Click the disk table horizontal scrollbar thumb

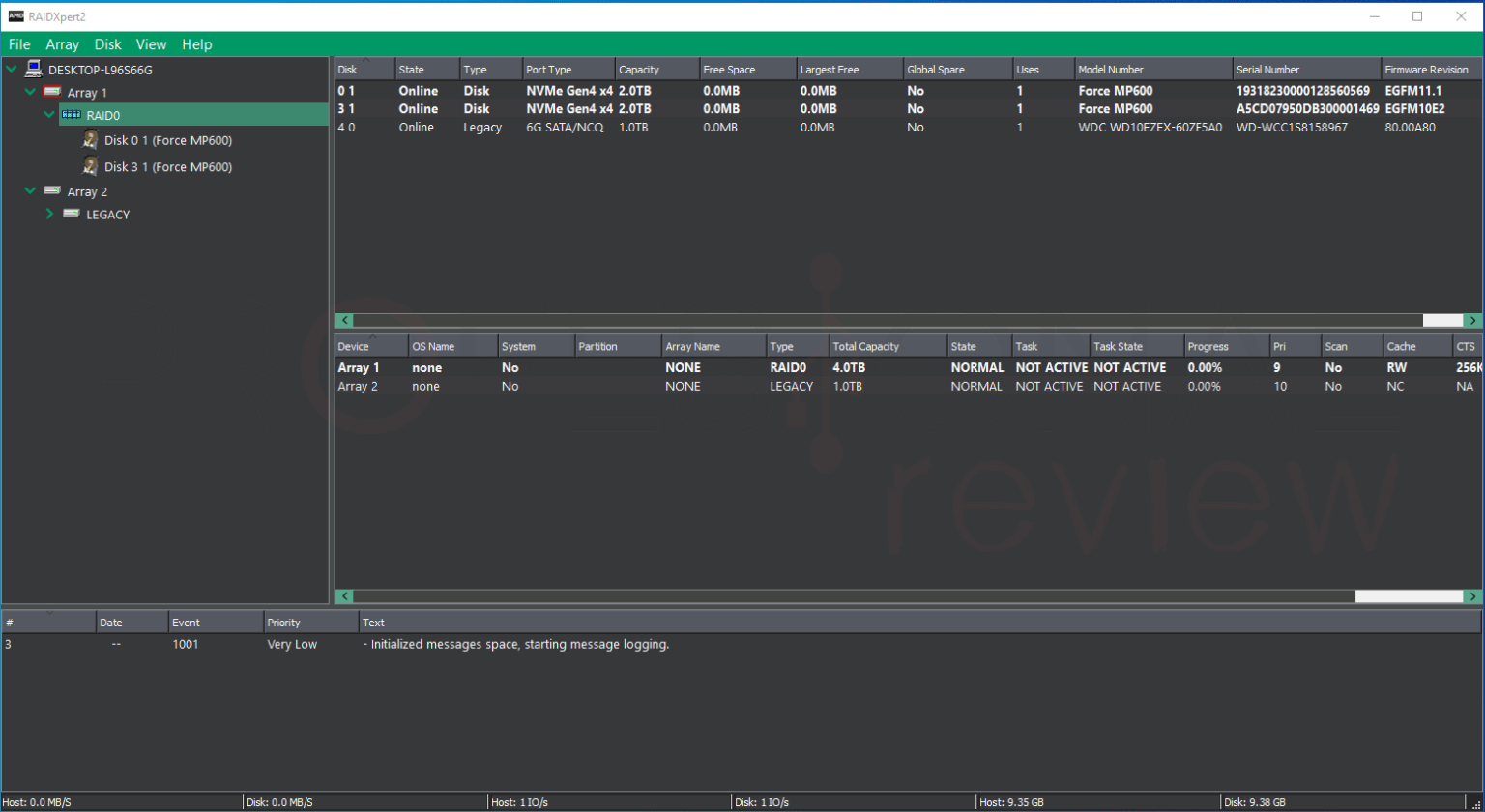(1443, 320)
